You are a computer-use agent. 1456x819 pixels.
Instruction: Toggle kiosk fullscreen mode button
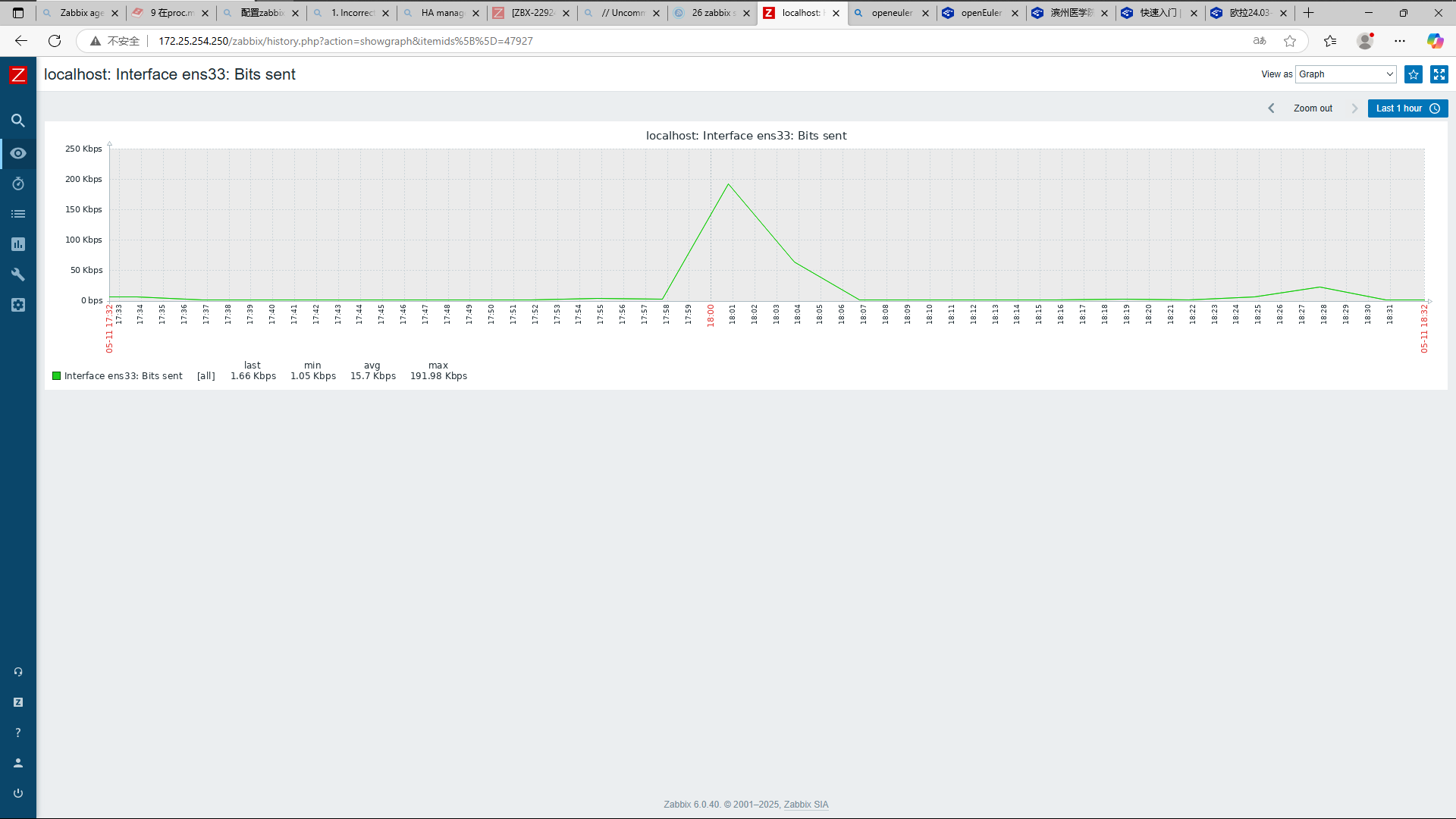click(x=1439, y=74)
